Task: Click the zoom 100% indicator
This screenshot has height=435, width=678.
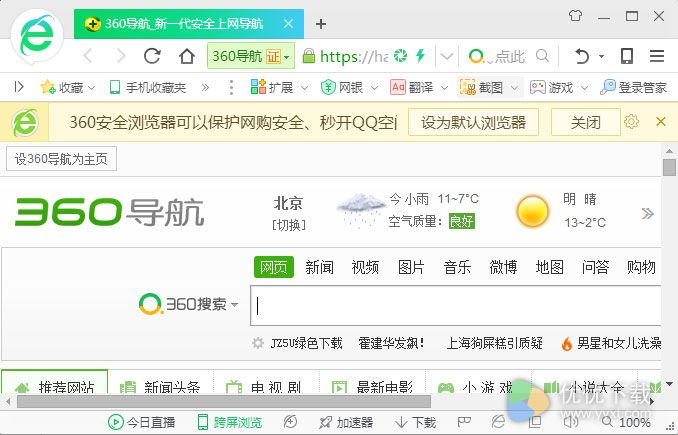Action: click(x=626, y=422)
